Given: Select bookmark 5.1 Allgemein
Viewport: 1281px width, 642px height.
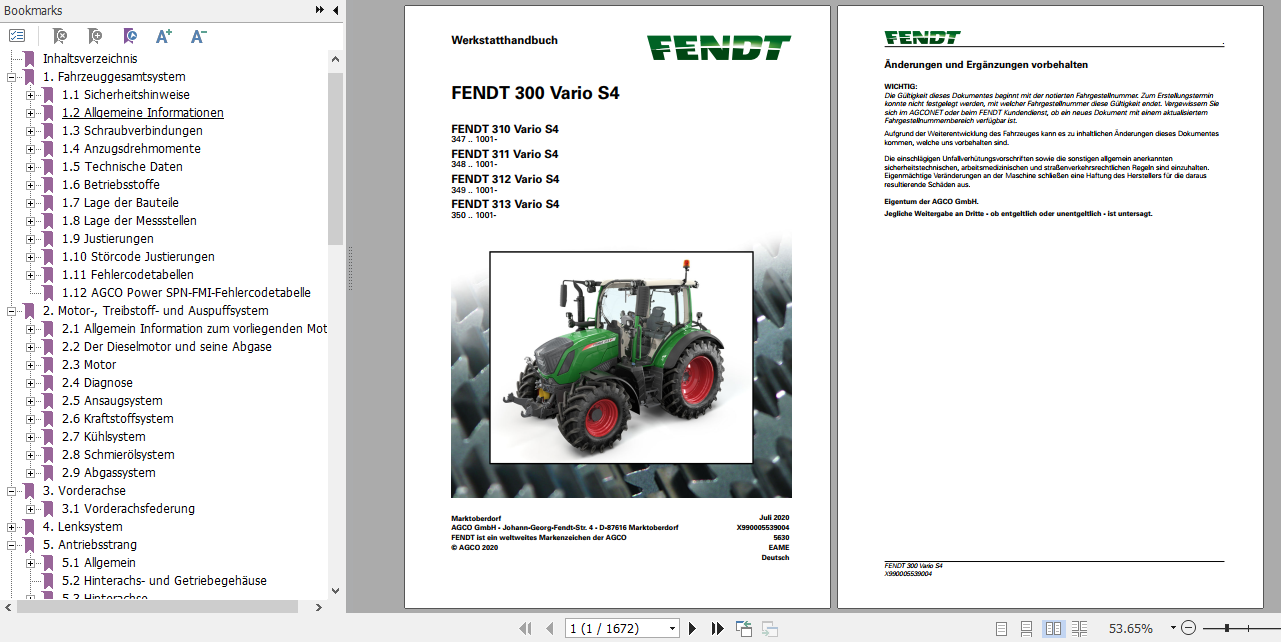Looking at the screenshot, I should [99, 563].
